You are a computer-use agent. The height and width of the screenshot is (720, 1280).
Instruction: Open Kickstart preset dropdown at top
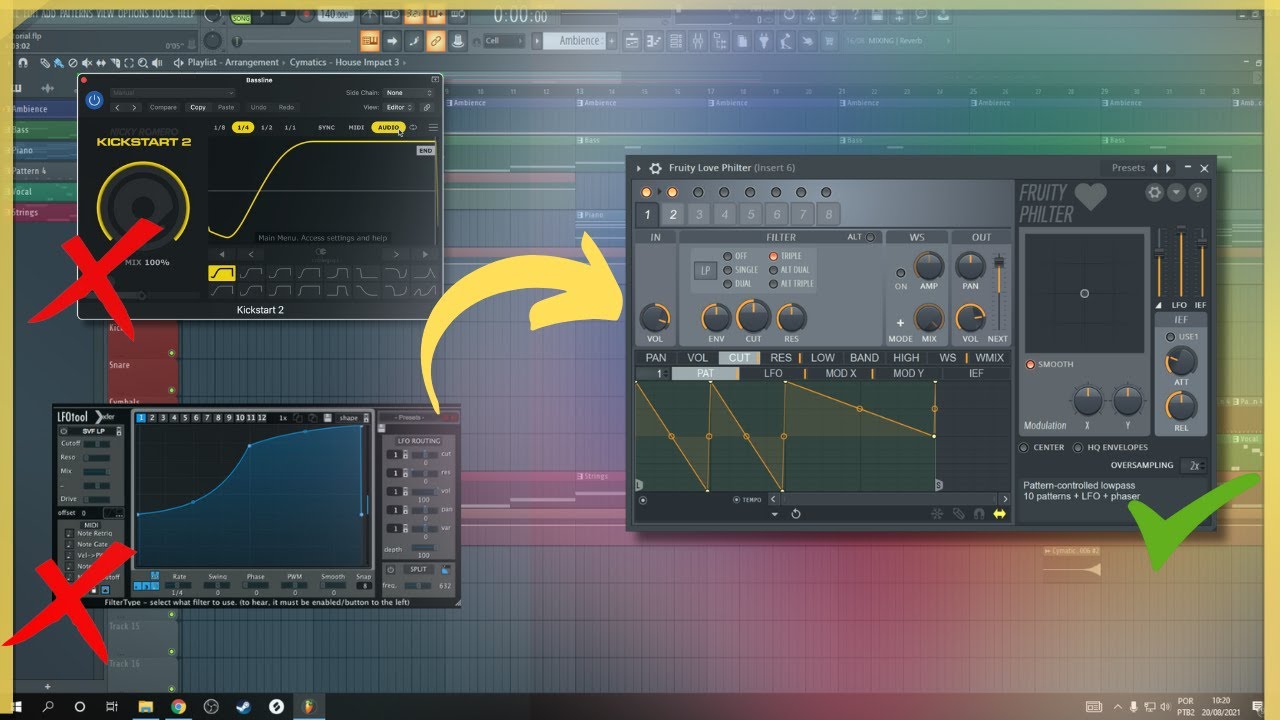pos(172,93)
